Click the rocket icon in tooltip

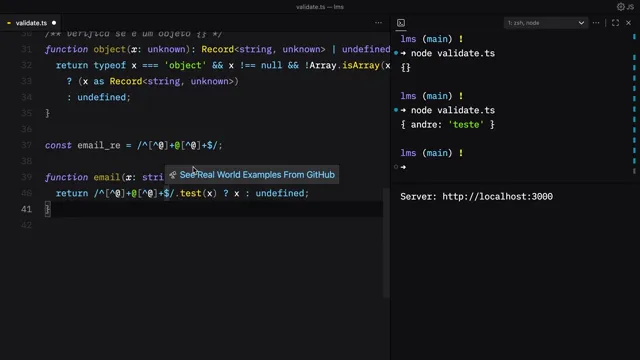click(173, 175)
